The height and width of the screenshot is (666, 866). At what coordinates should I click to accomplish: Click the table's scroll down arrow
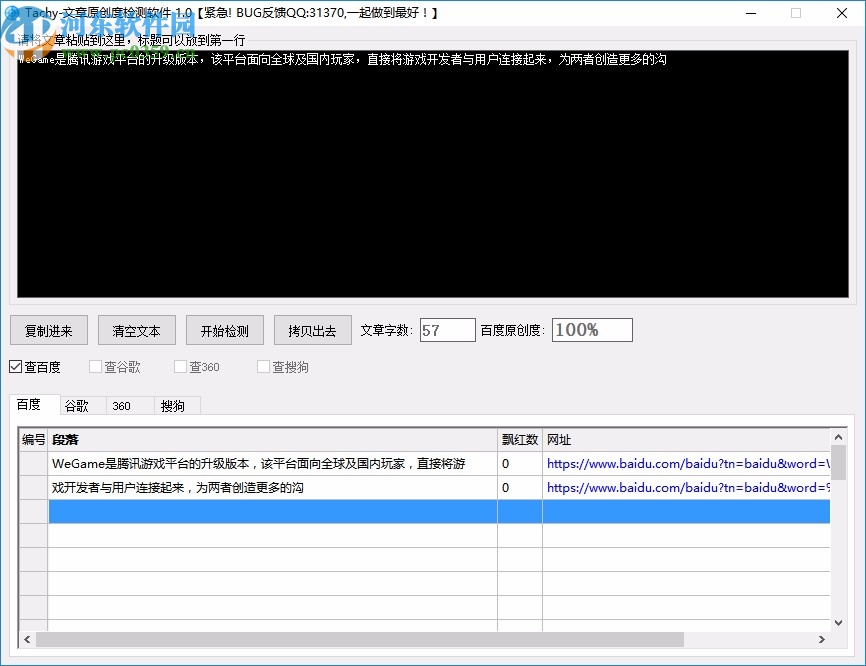(x=838, y=623)
